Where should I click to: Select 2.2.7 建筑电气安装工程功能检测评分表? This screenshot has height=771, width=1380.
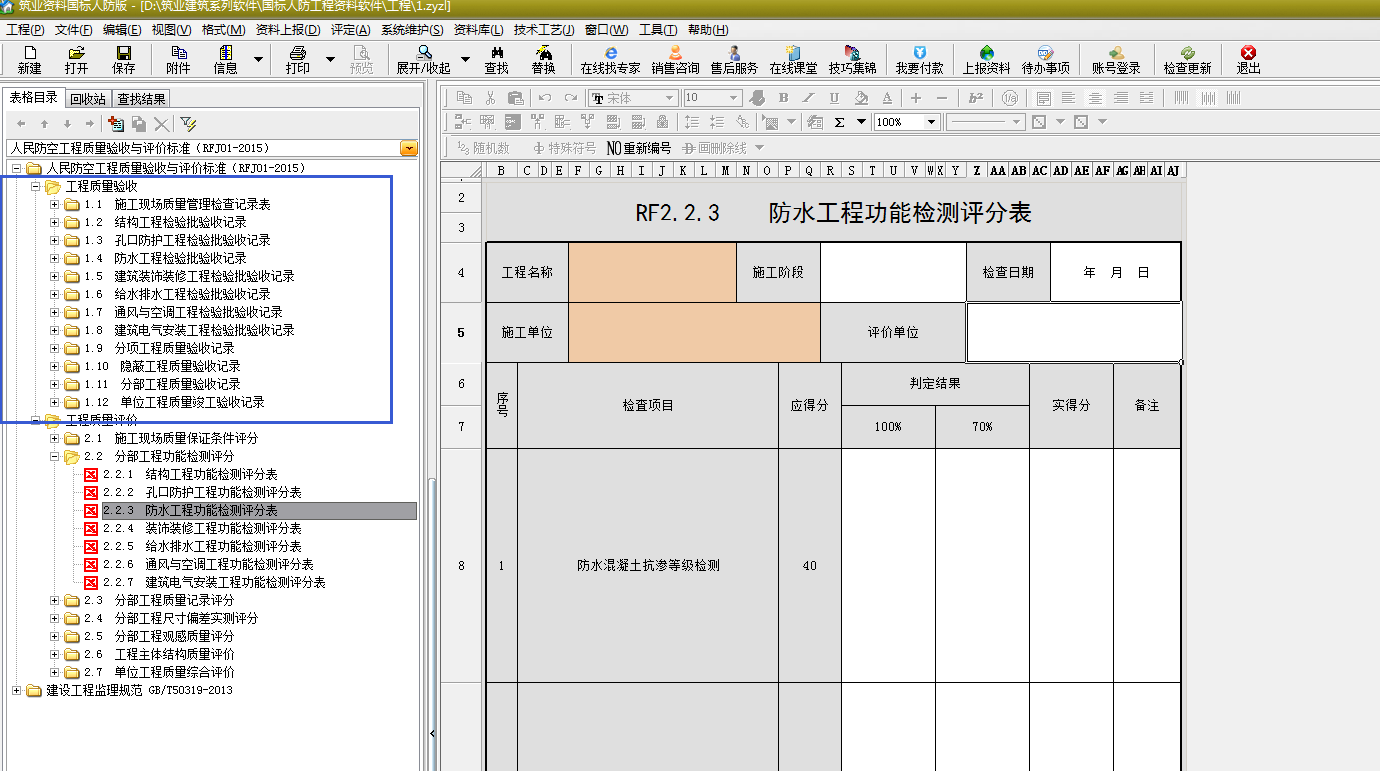(x=214, y=582)
